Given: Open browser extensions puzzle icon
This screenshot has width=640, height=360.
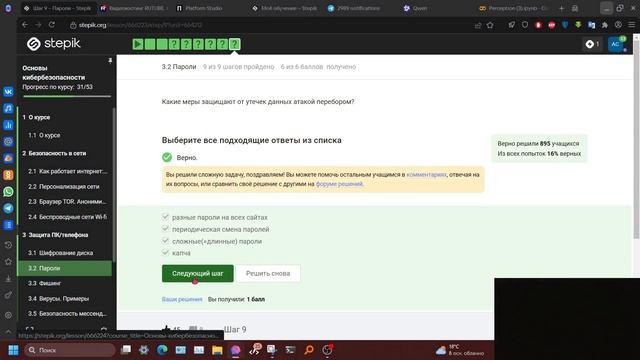Looking at the screenshot, I should [605, 25].
